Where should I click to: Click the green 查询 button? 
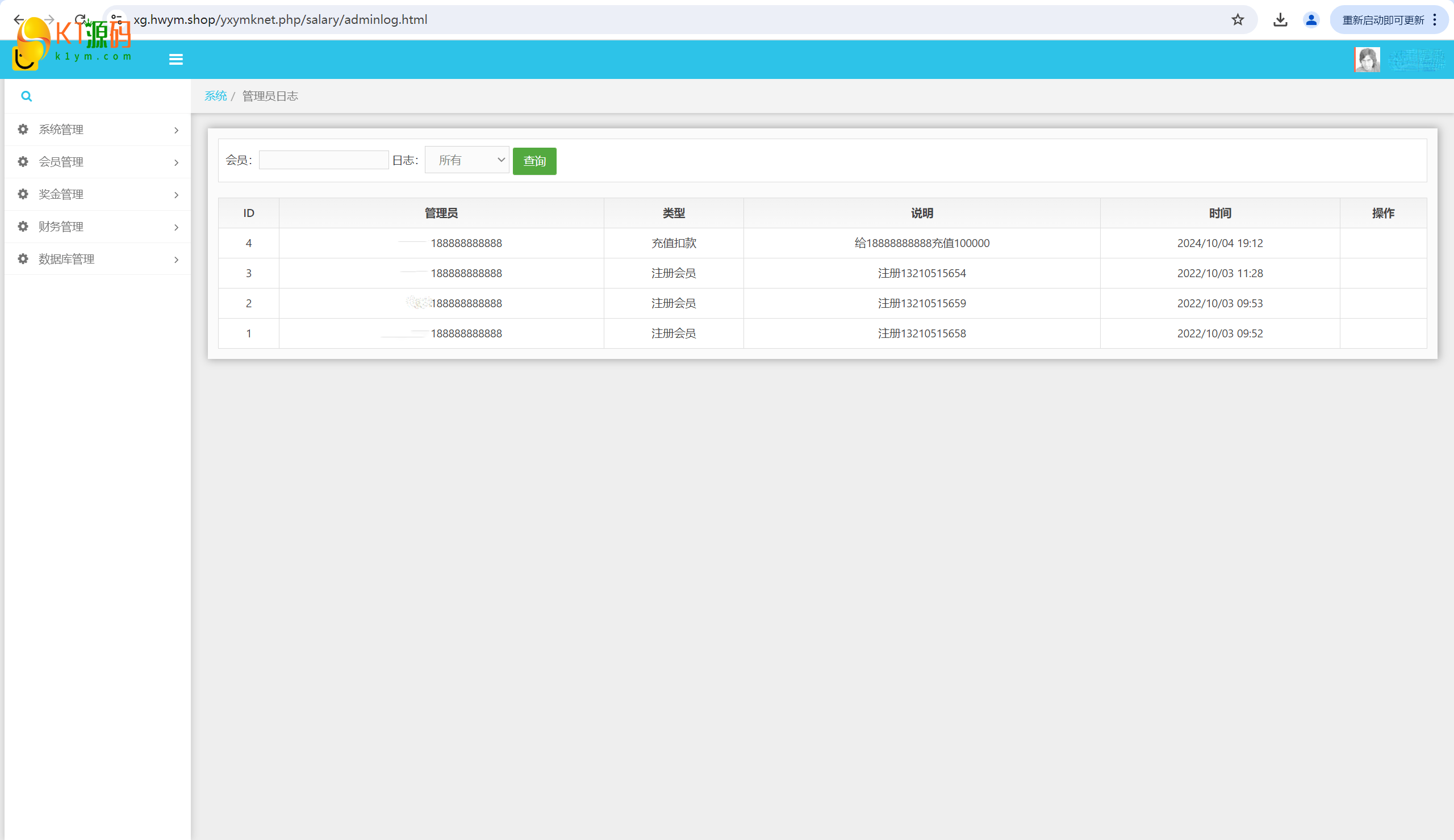[534, 161]
